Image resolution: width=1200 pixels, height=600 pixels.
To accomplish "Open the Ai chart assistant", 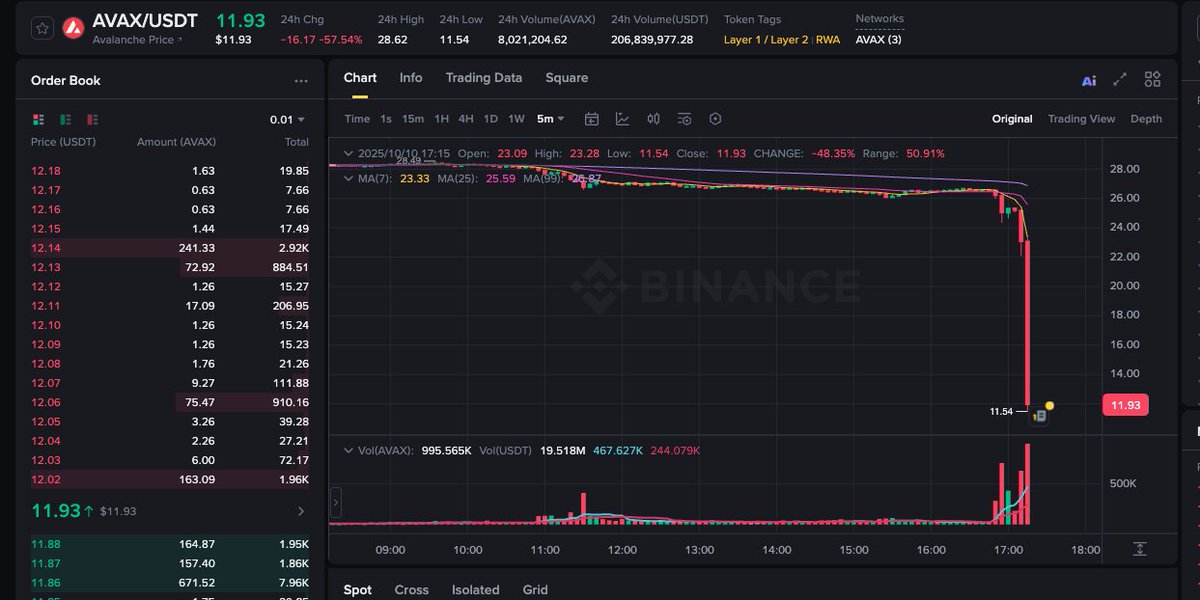I will tap(1089, 80).
